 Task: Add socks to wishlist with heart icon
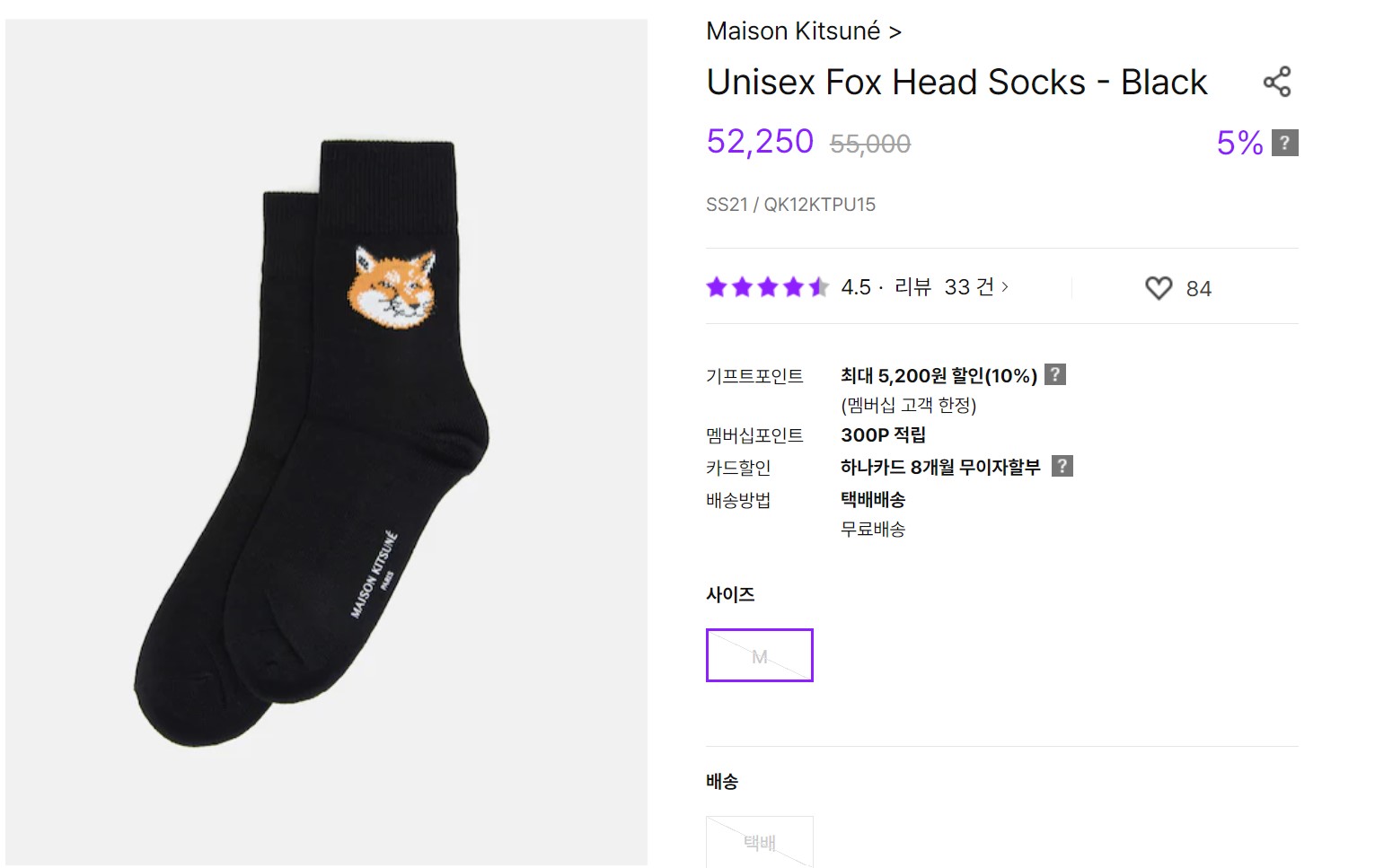[1159, 287]
